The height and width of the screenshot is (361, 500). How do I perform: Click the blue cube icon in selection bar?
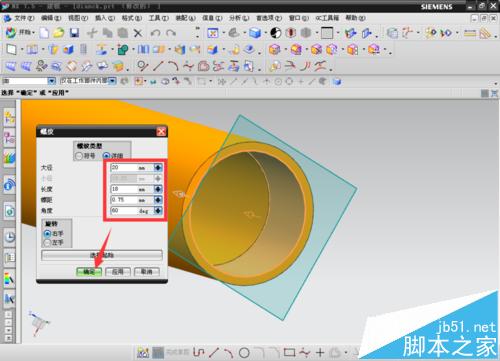(x=337, y=81)
